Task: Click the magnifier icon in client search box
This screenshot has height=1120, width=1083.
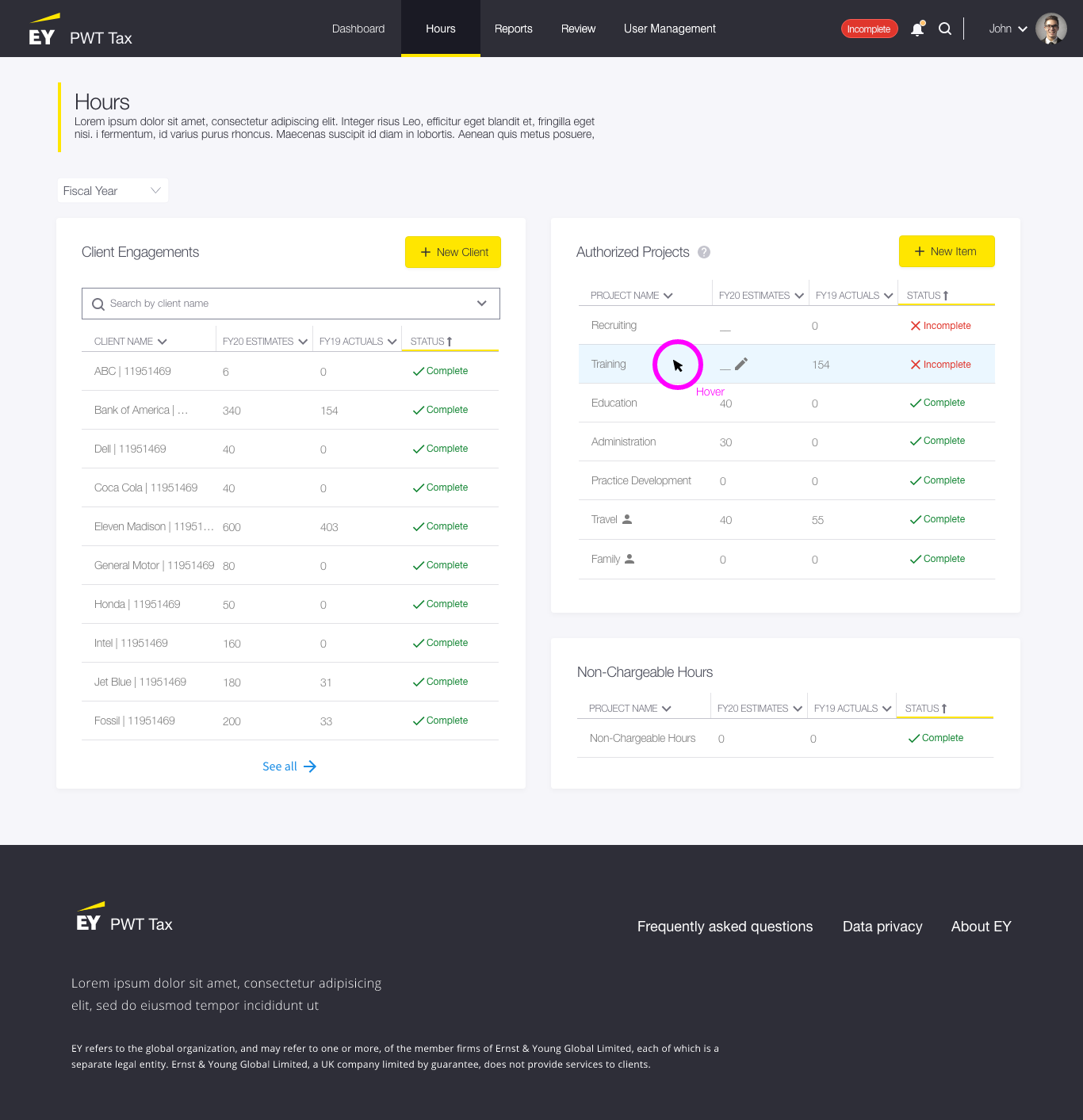Action: (x=98, y=304)
